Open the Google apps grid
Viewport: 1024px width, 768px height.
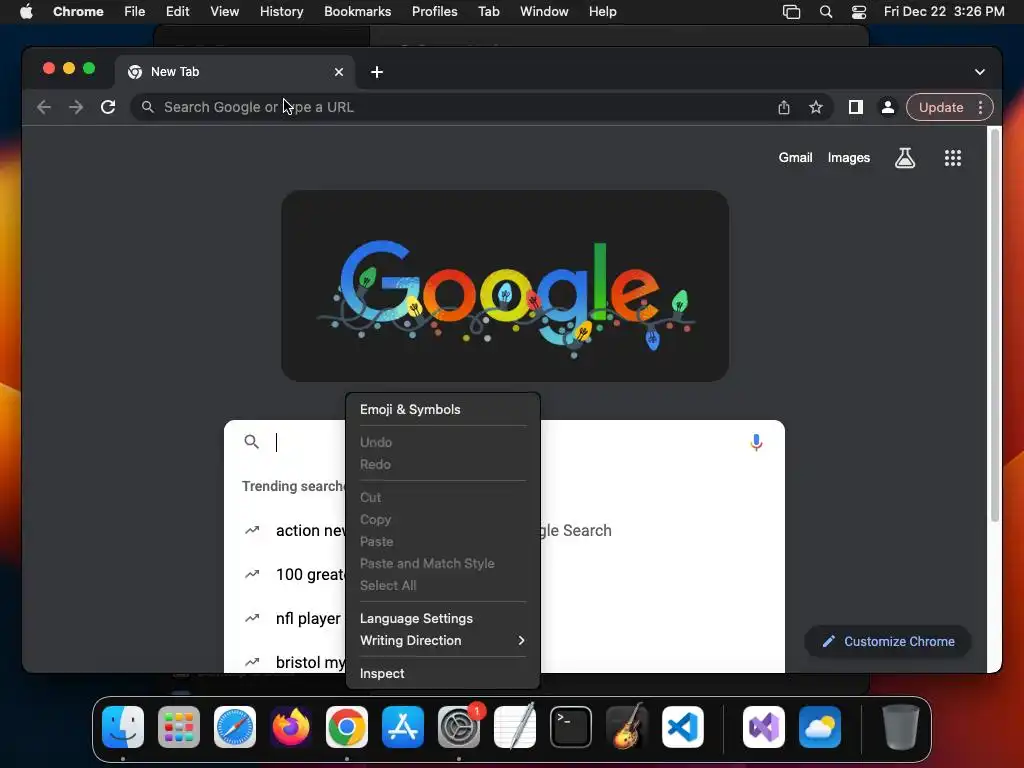coord(953,157)
